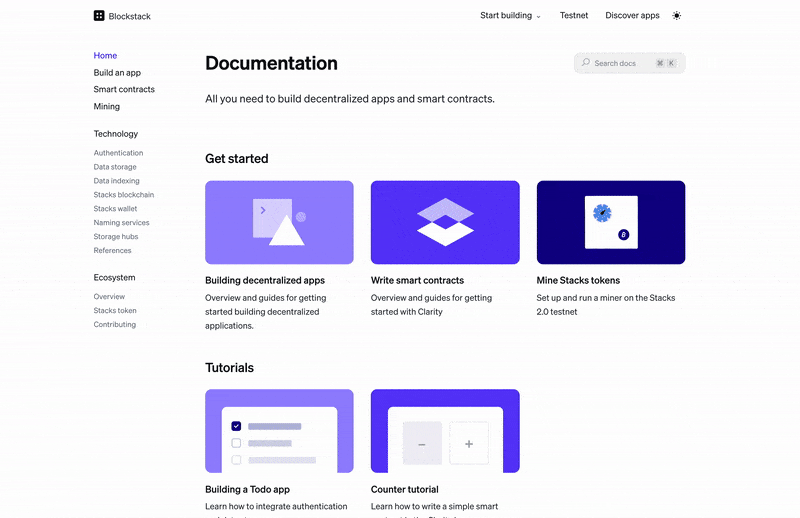The height and width of the screenshot is (518, 800).
Task: Click the Tutorials heading
Action: [230, 367]
